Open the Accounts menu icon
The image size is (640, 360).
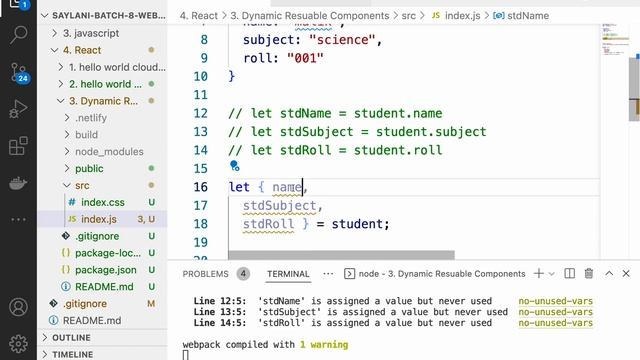tap(18, 307)
